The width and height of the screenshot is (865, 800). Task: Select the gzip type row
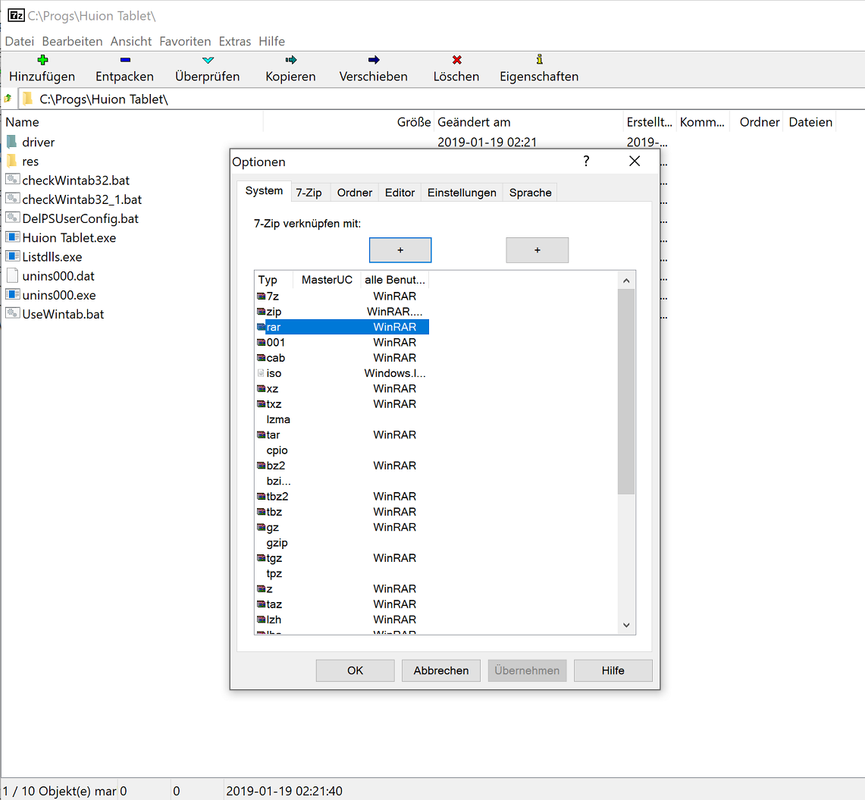tap(343, 543)
